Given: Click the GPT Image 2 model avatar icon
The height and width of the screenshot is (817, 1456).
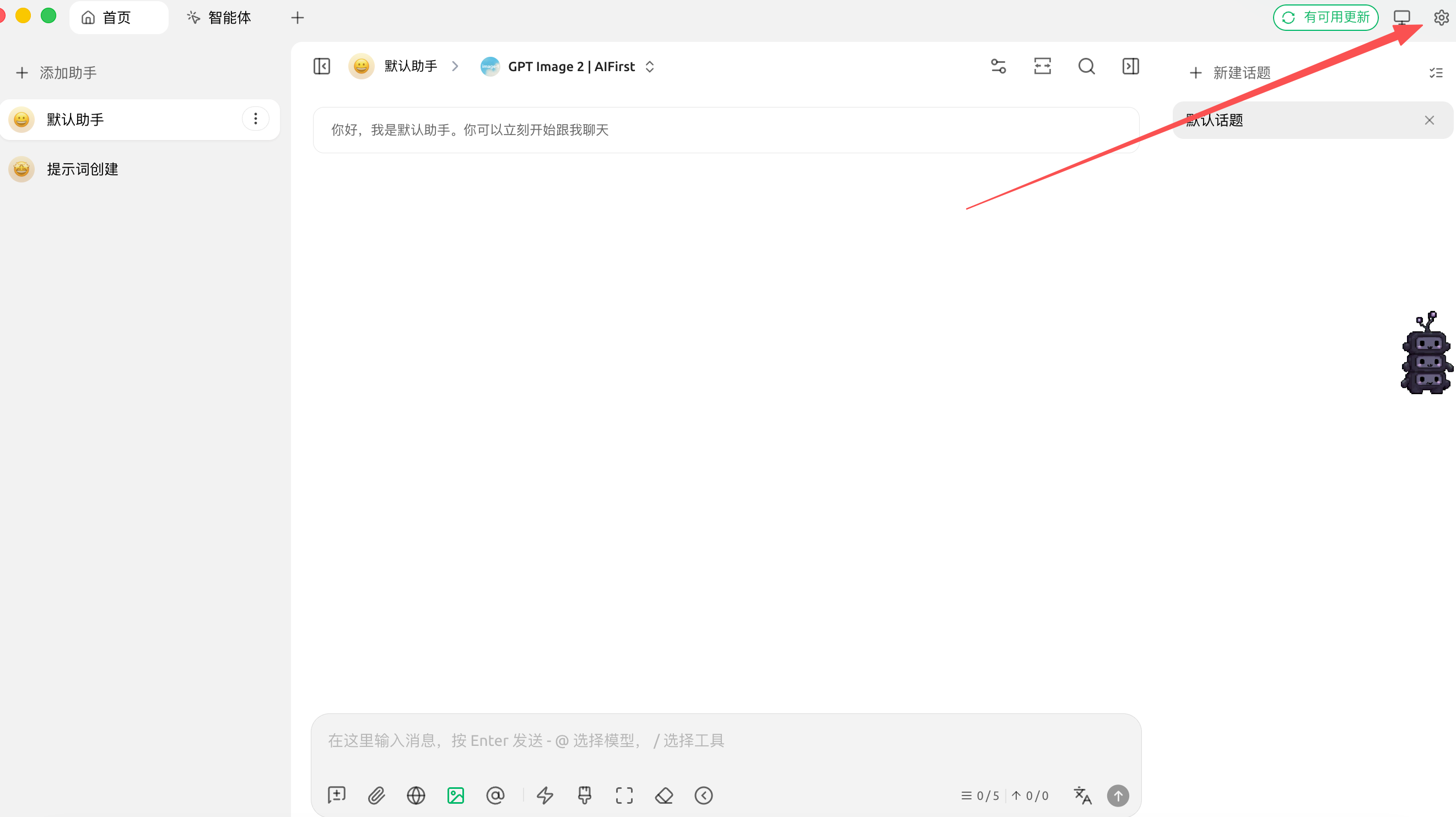Looking at the screenshot, I should point(490,67).
